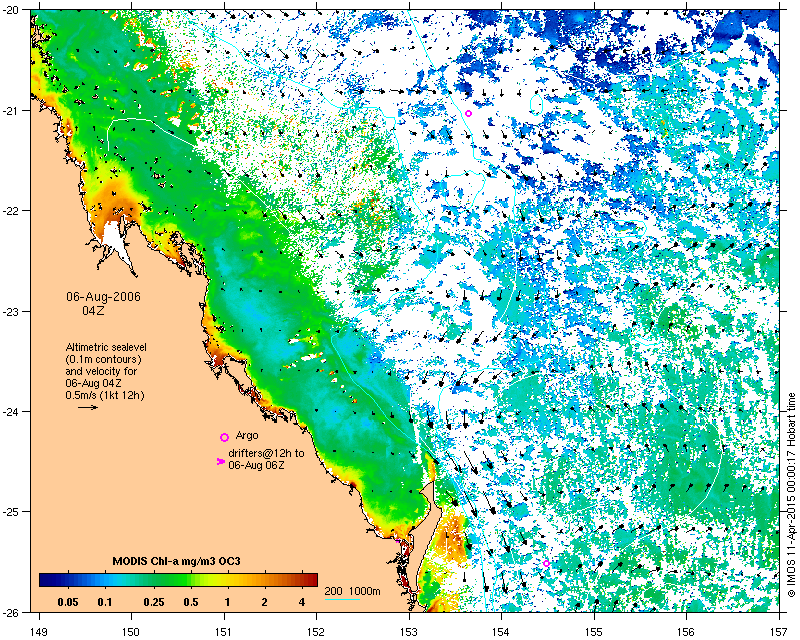Click the Altimetric sealevel caption text
This screenshot has width=800, height=640.
tap(106, 347)
